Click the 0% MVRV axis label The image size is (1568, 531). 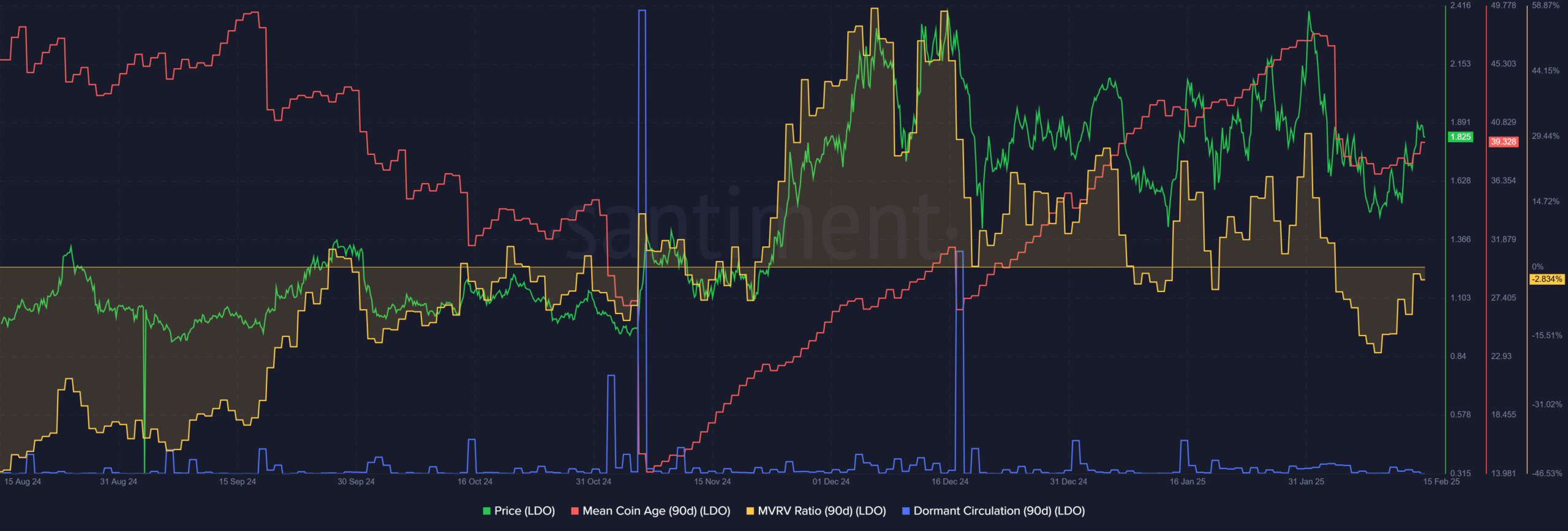(1537, 266)
